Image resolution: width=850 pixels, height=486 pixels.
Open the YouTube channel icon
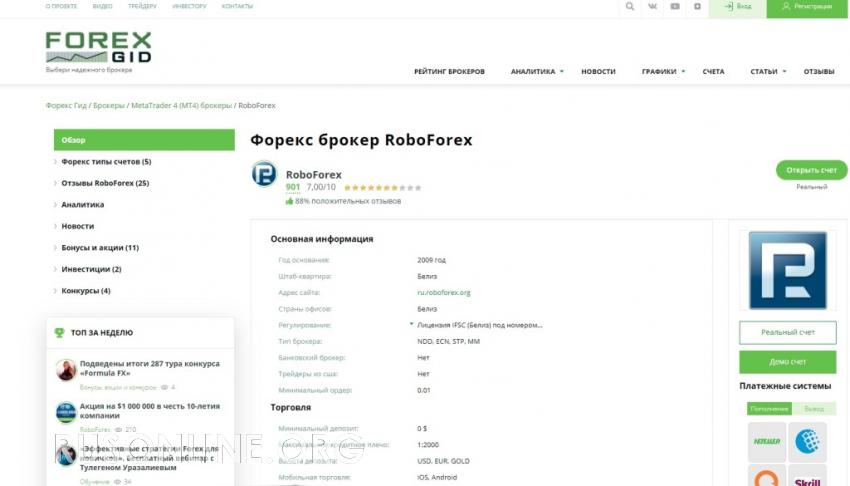pyautogui.click(x=675, y=6)
